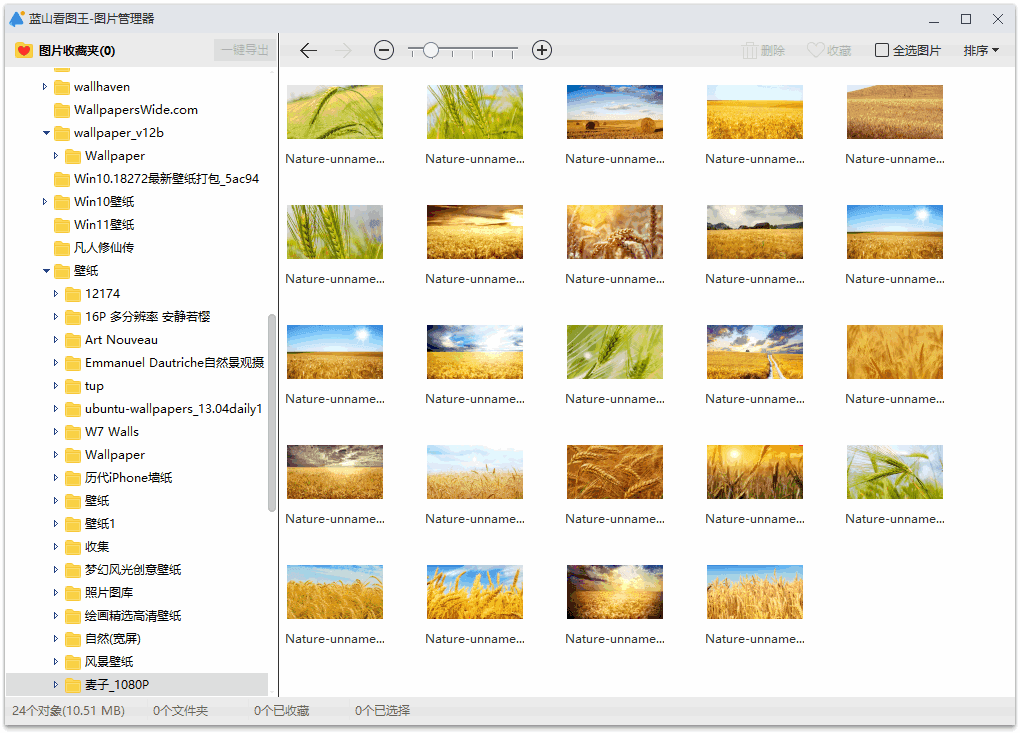This screenshot has height=733, width=1020.
Task: Click the zoom out minus icon
Action: tap(384, 50)
